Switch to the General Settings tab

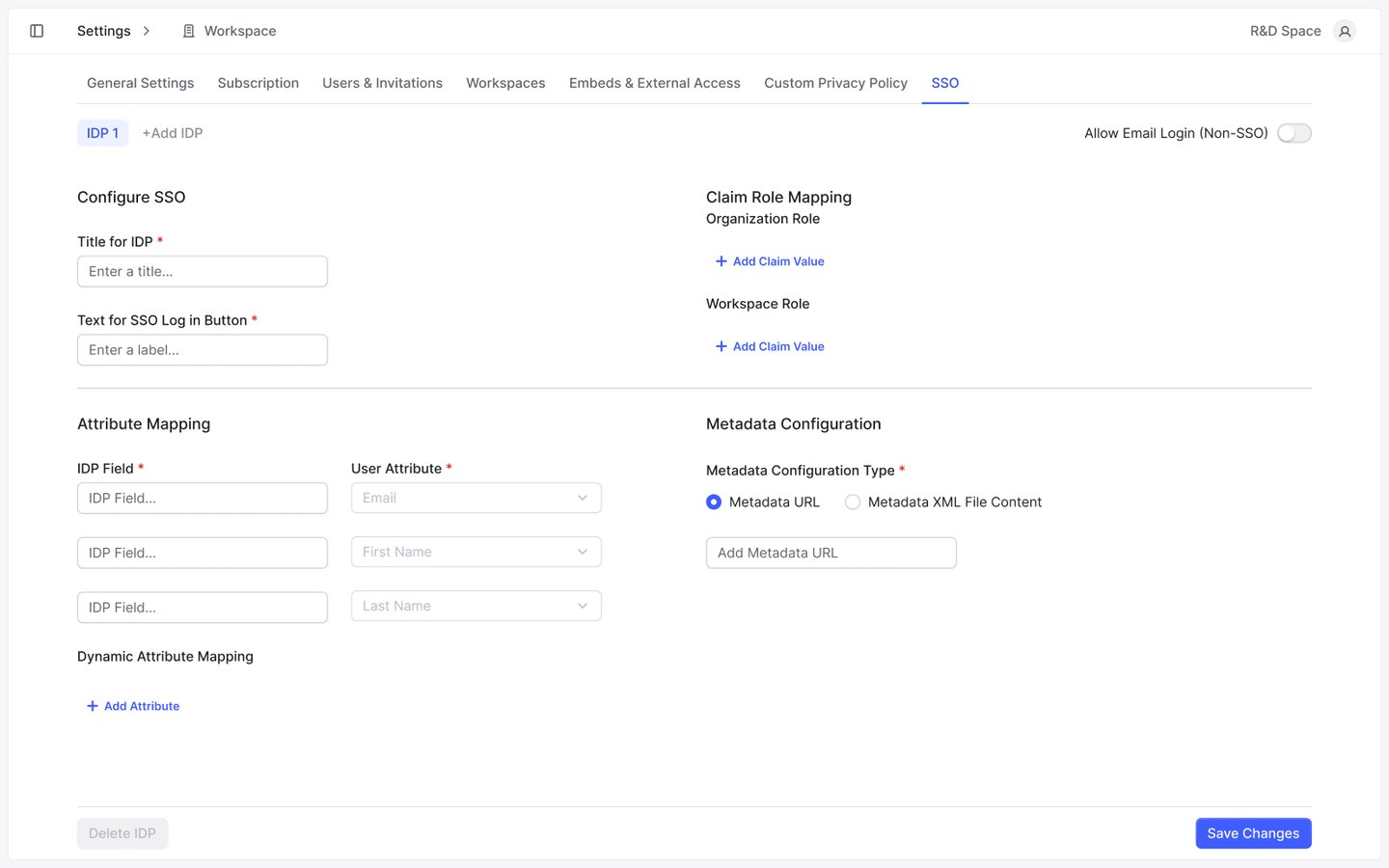[x=141, y=83]
